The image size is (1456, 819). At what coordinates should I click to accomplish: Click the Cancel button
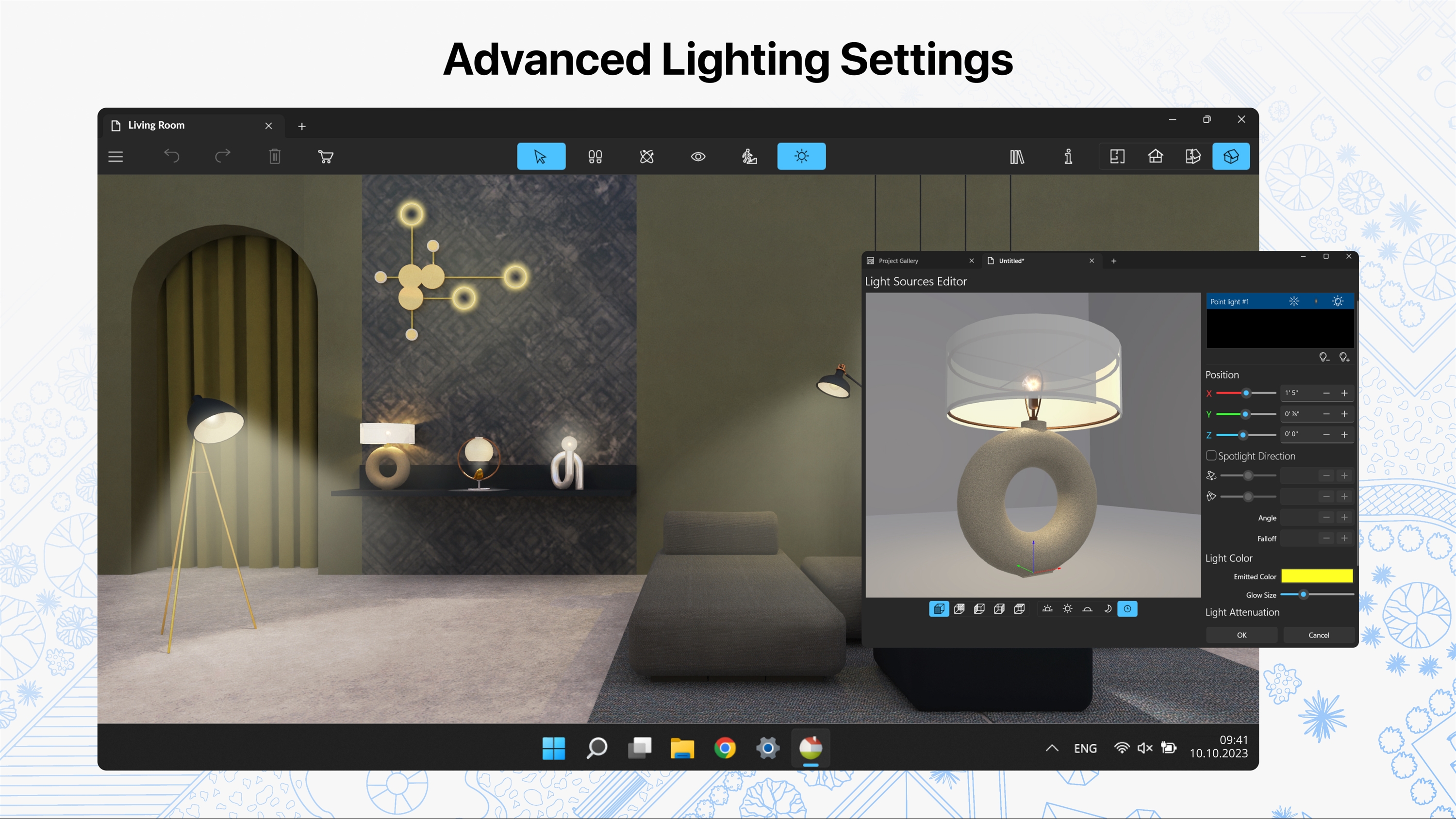(1319, 635)
